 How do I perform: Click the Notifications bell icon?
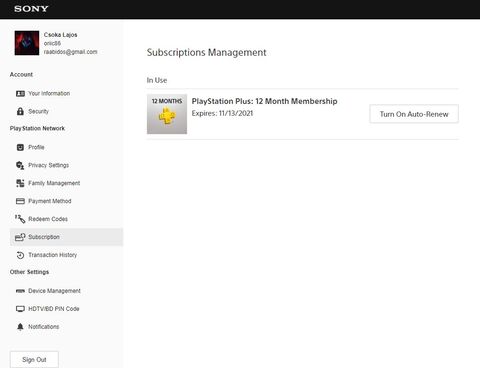[x=20, y=327]
